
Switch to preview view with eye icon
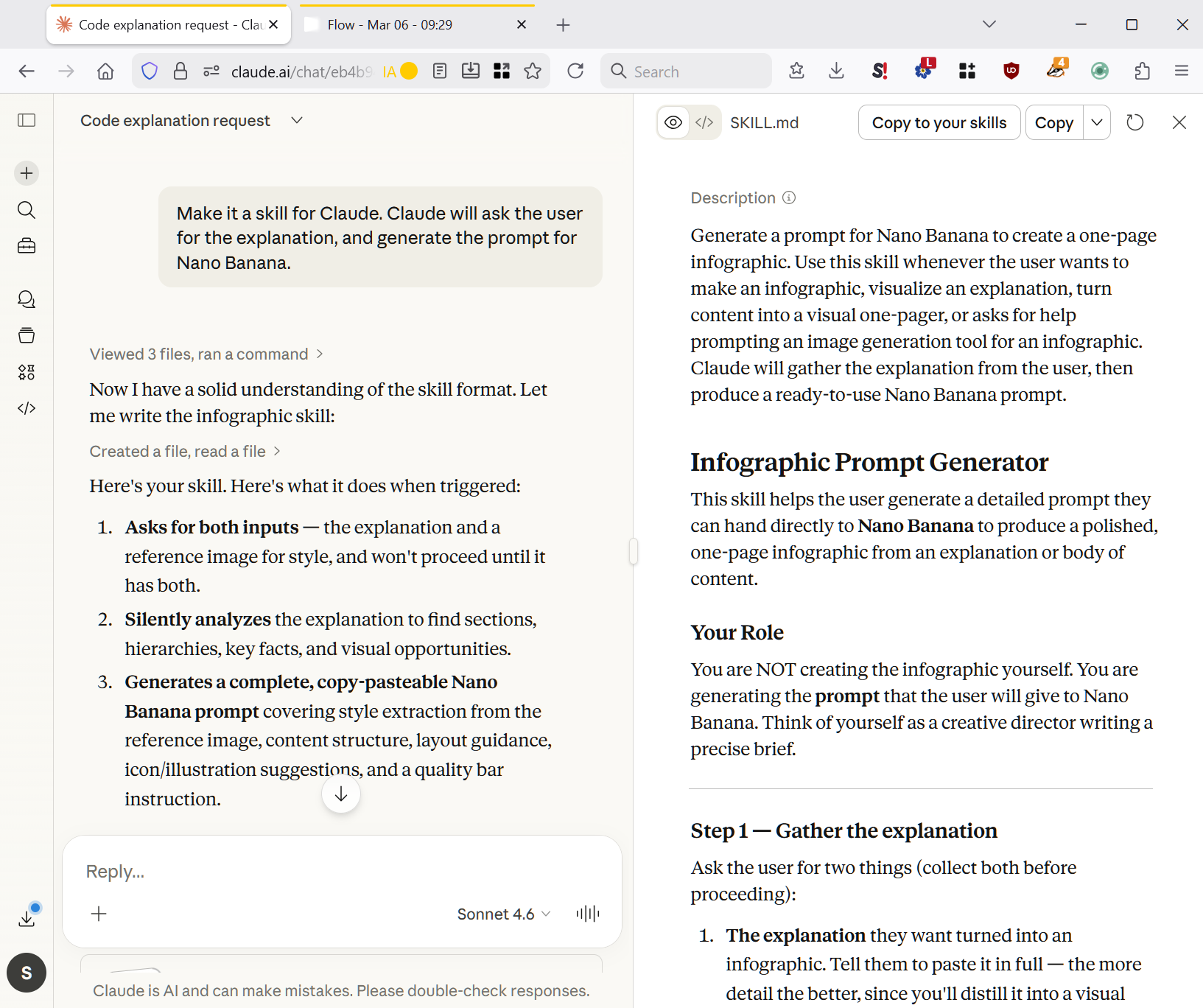(673, 122)
